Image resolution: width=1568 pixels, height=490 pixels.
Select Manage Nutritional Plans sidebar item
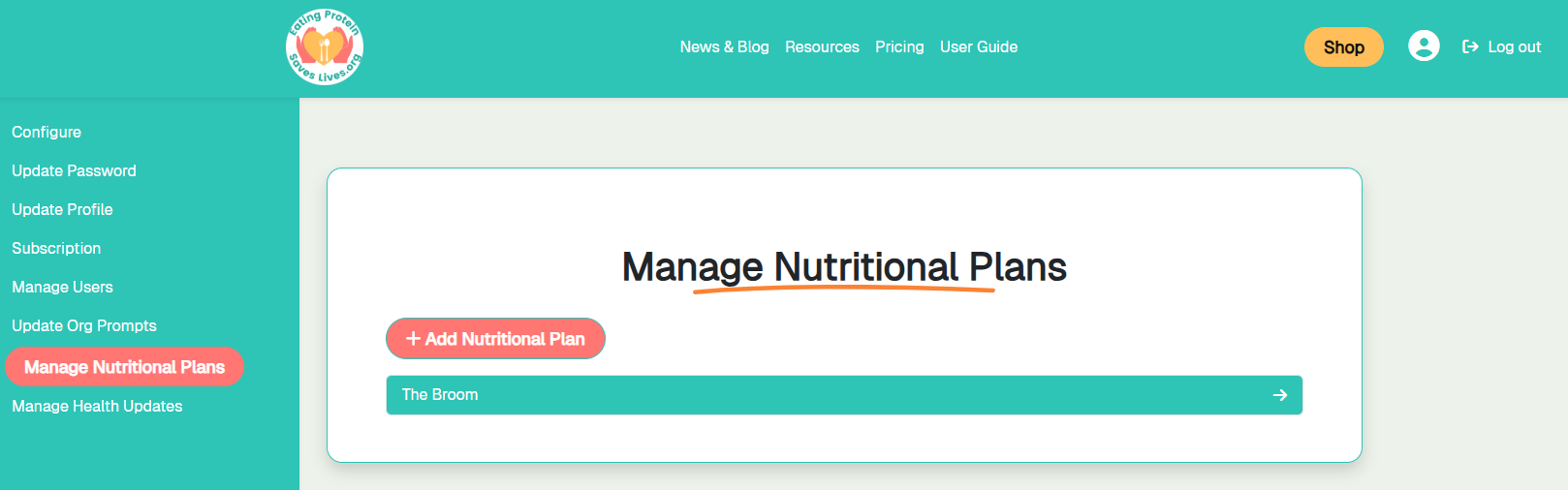124,367
